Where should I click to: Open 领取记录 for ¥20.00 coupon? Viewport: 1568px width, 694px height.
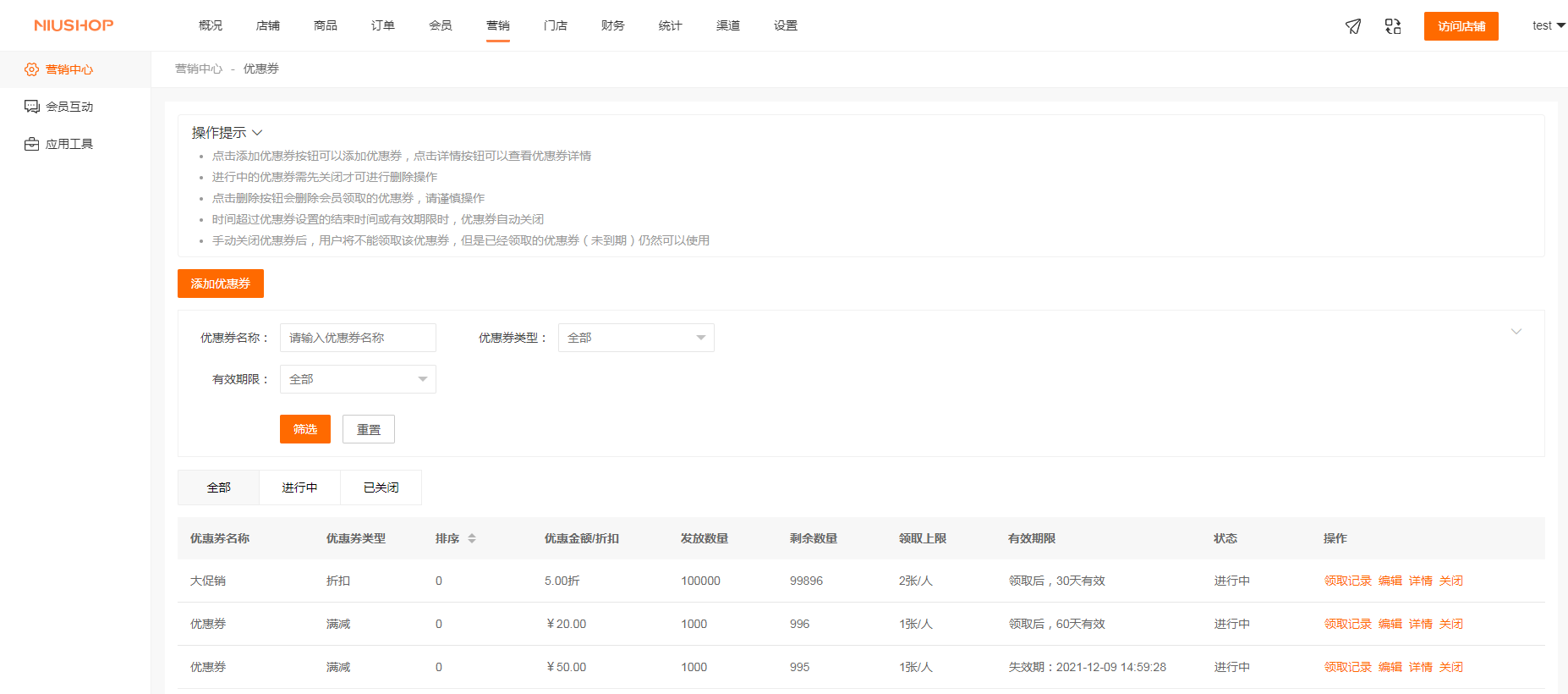1348,624
